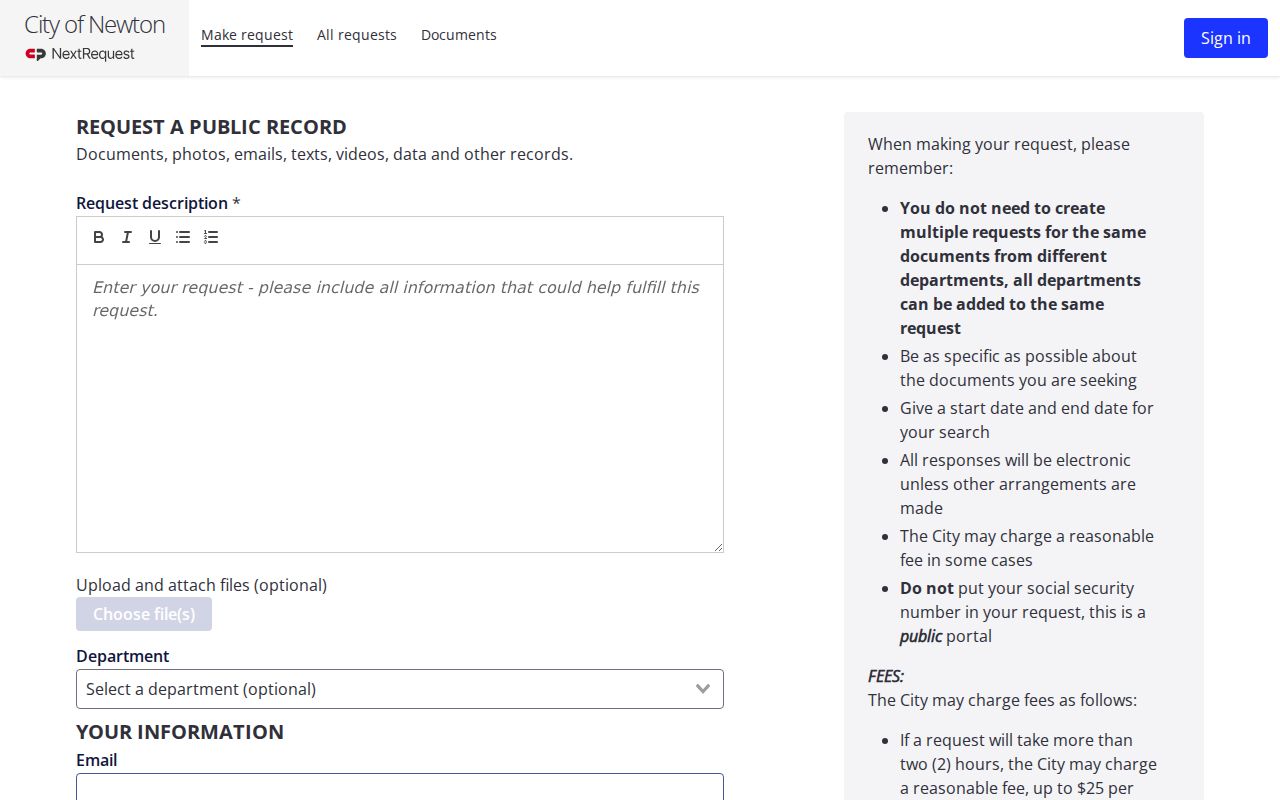1280x800 pixels.
Task: Insert a numbered list in the editor
Action: [x=211, y=237]
